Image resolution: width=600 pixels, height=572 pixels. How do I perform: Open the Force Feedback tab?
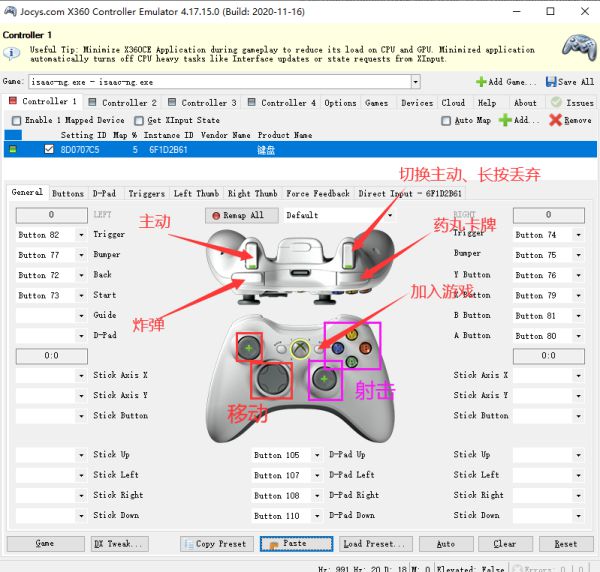click(318, 193)
